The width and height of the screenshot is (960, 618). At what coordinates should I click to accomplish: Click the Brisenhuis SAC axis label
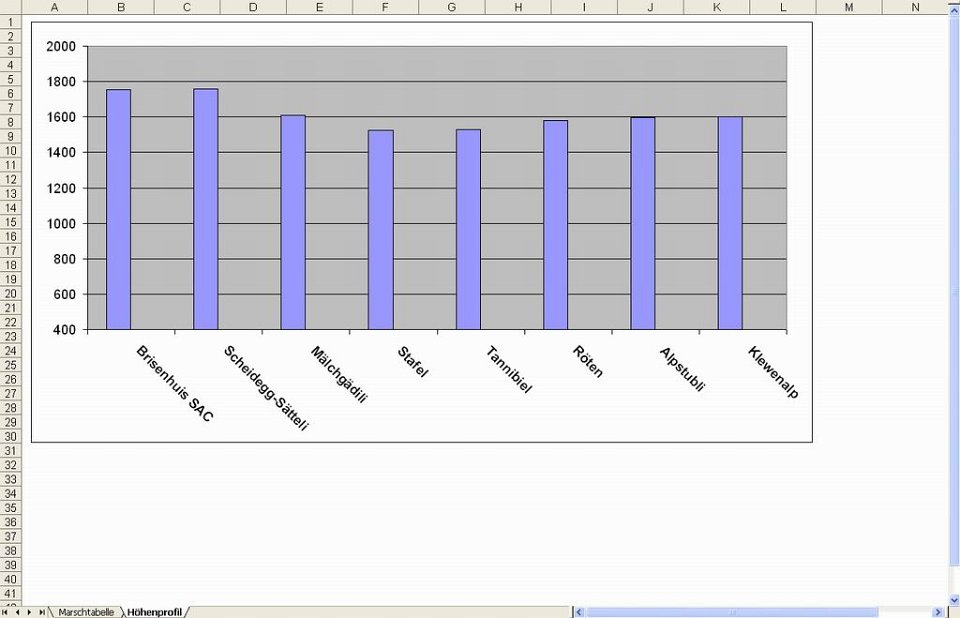coord(174,383)
